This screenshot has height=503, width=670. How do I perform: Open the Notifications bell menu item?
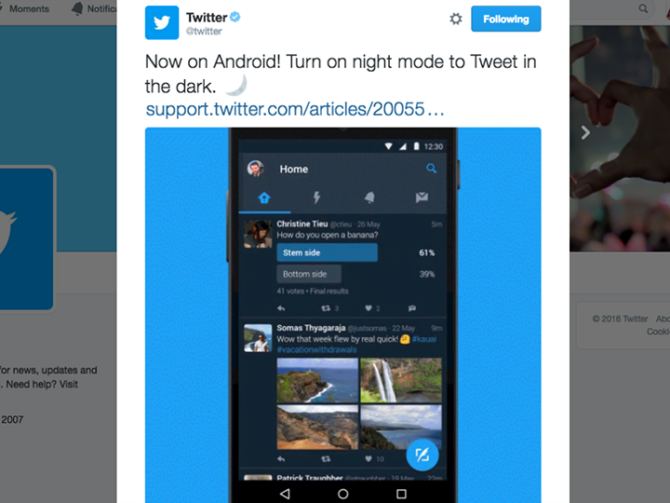tap(94, 9)
